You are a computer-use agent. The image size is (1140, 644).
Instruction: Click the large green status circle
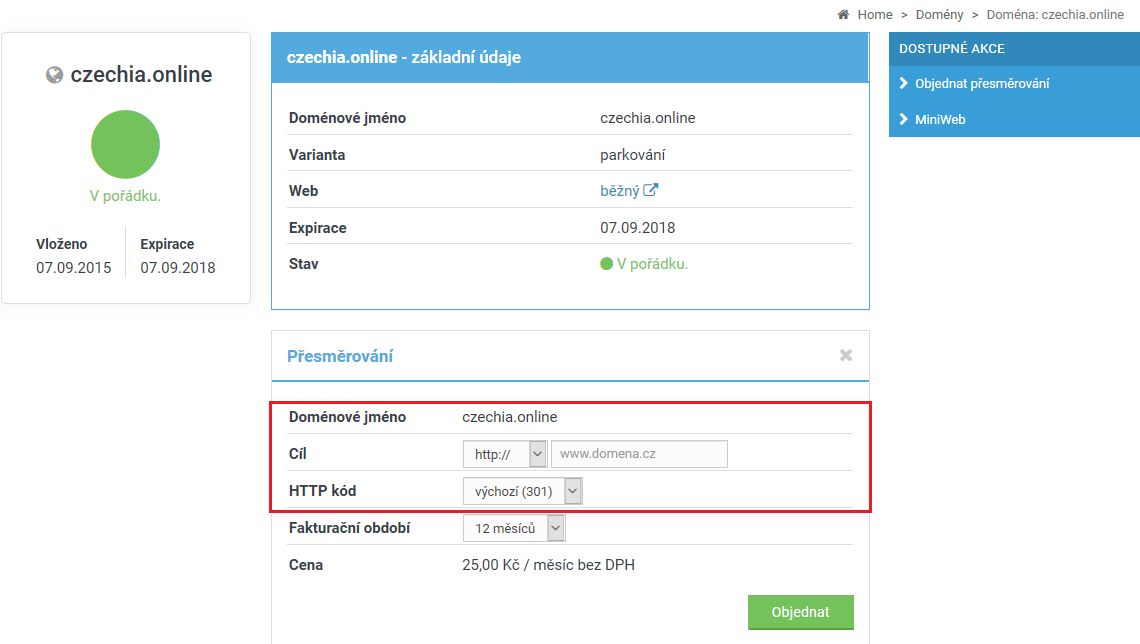click(125, 145)
